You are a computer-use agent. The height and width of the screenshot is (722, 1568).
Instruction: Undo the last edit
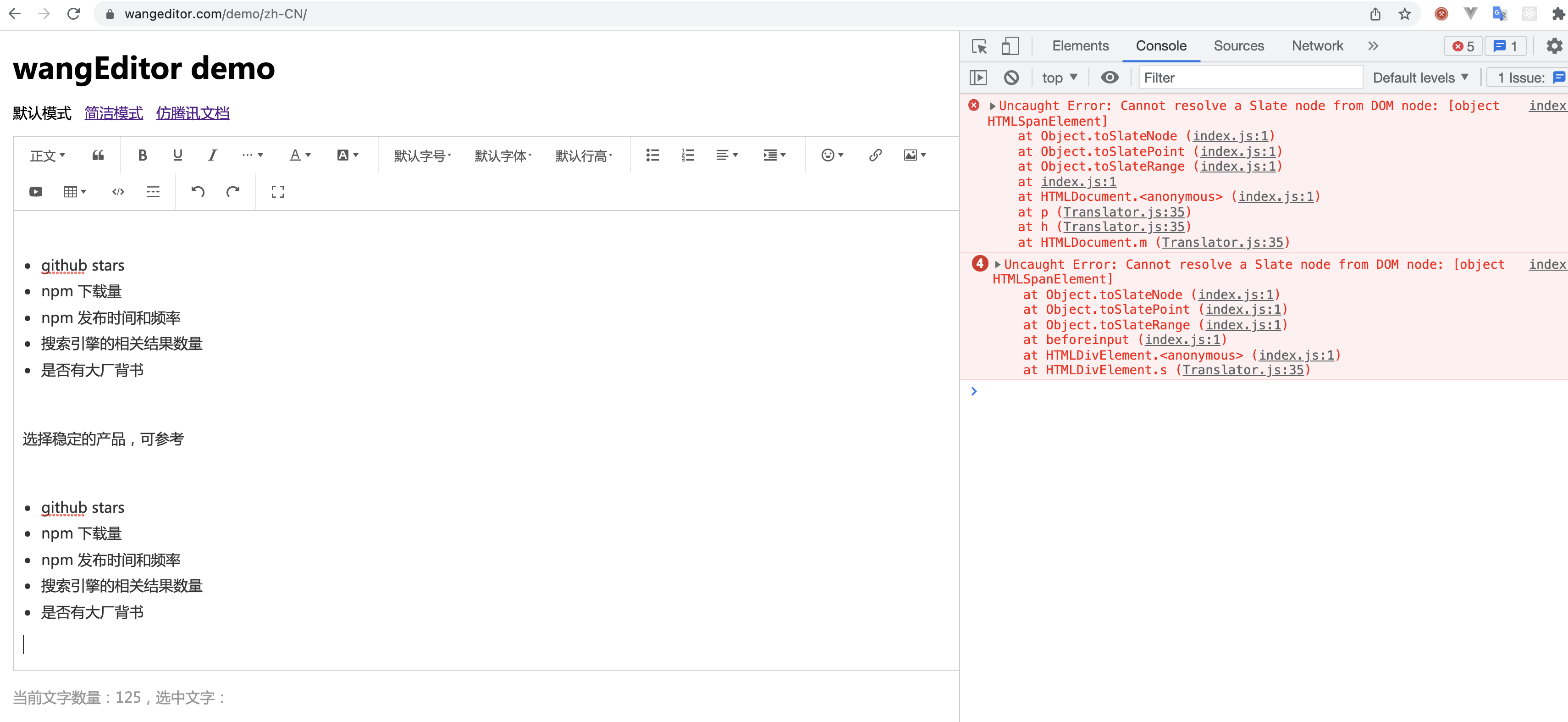[x=198, y=192]
